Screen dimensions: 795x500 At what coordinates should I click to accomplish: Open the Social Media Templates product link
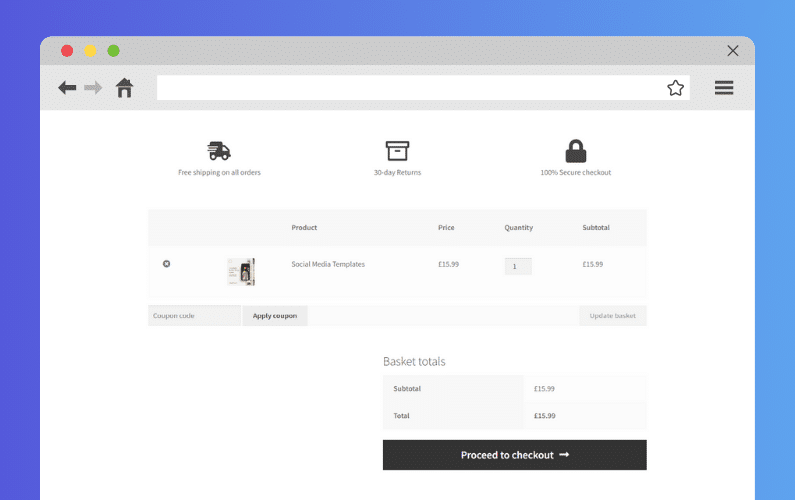pyautogui.click(x=328, y=264)
